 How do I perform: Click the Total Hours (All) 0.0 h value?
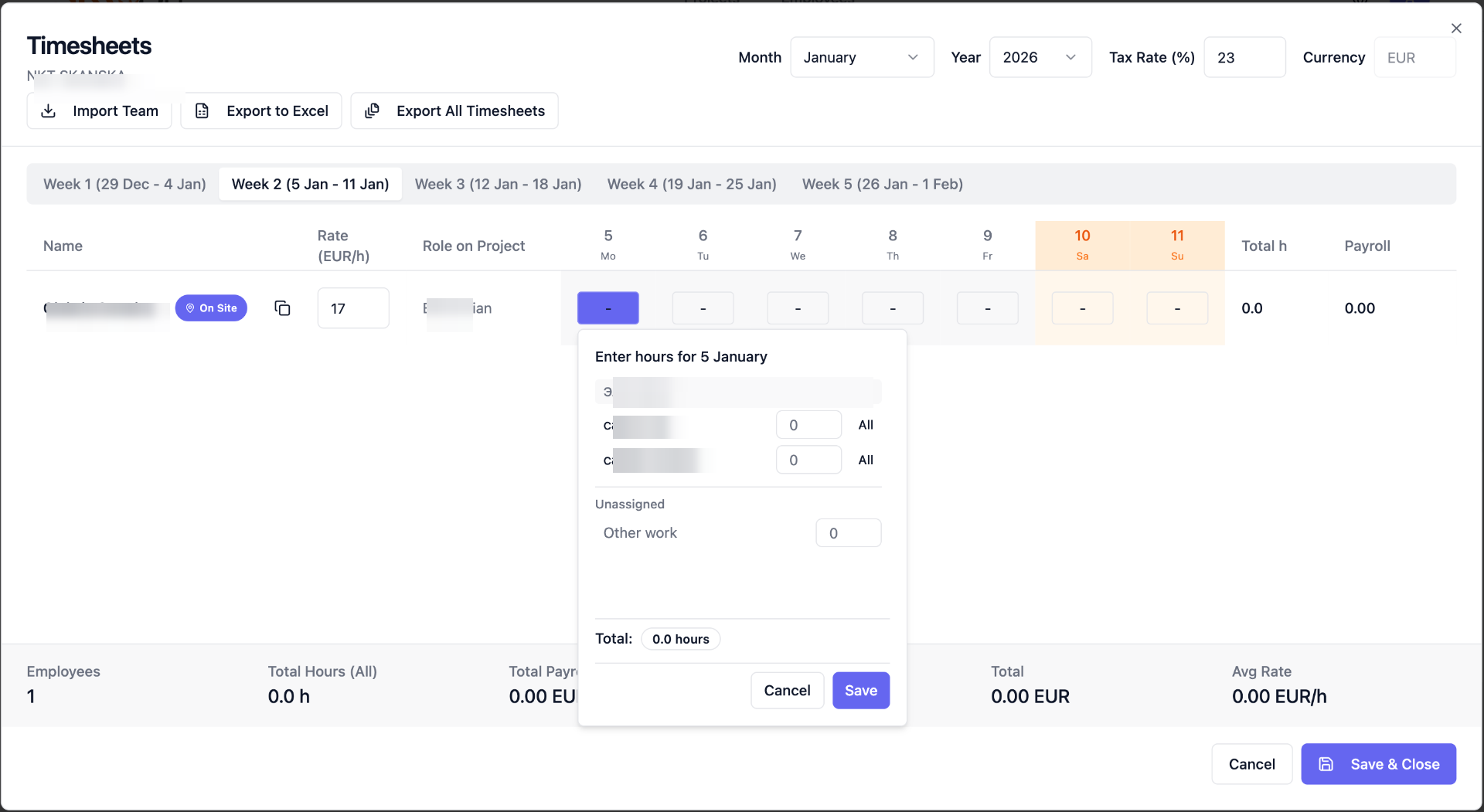click(x=289, y=696)
